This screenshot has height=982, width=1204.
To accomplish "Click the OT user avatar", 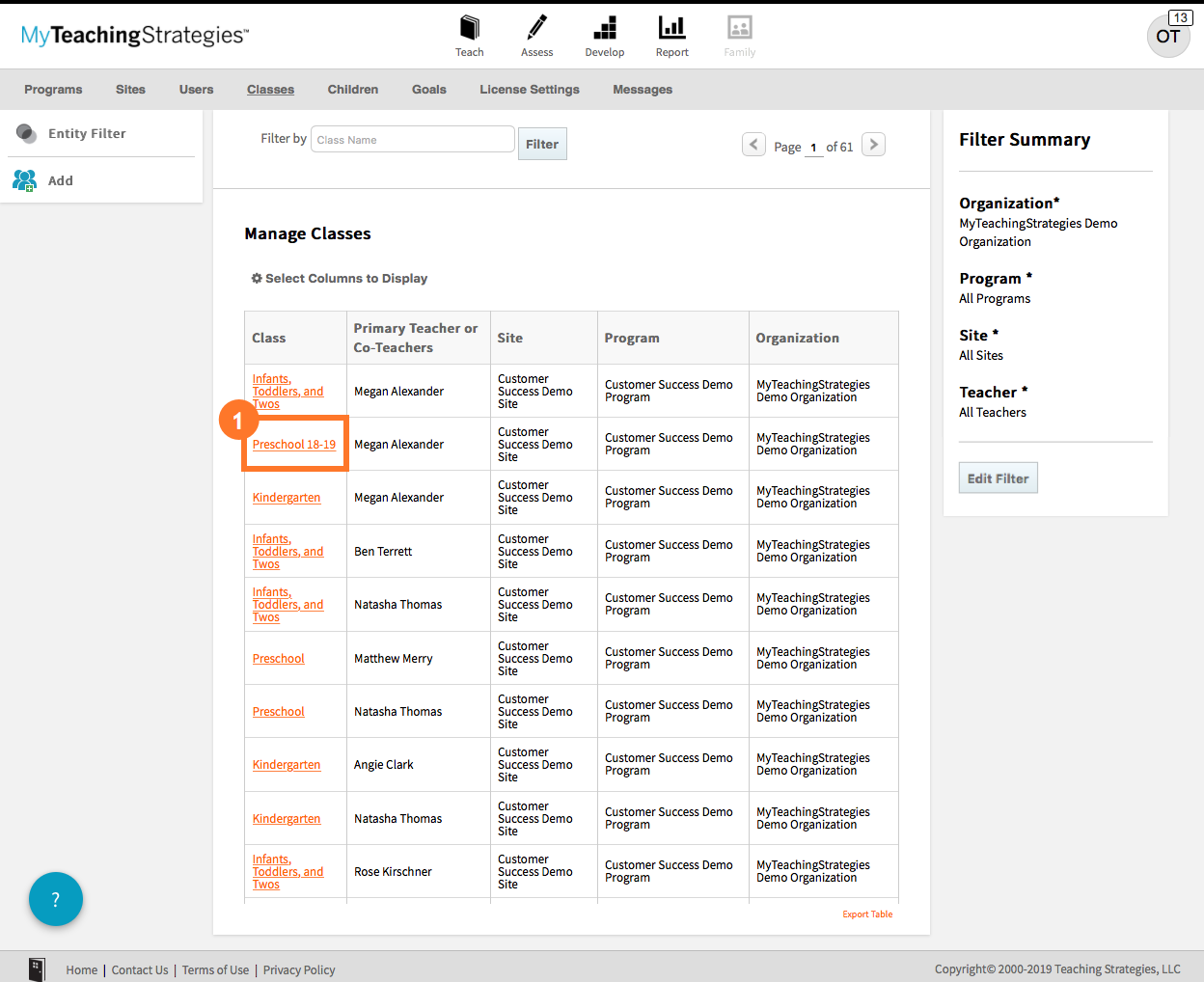I will point(1167,37).
